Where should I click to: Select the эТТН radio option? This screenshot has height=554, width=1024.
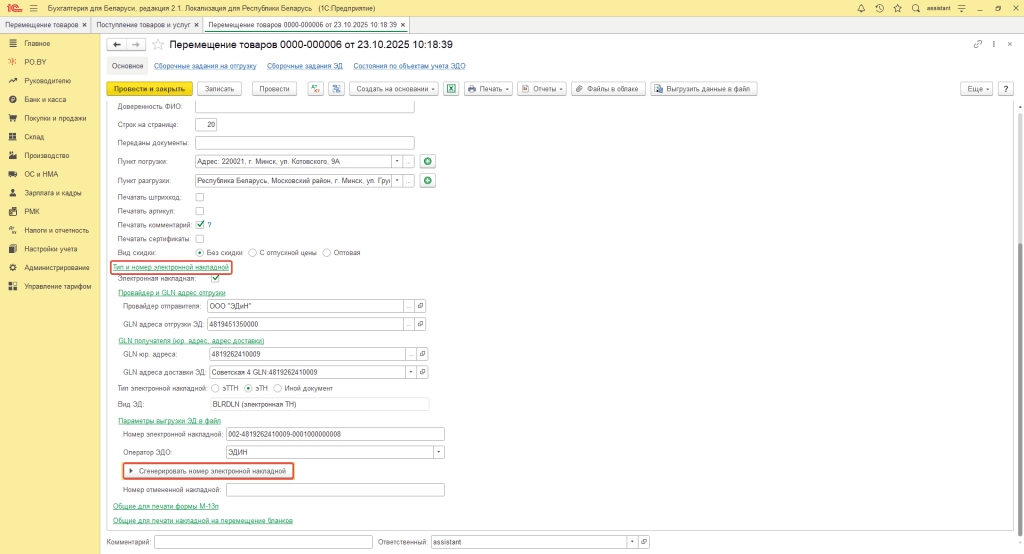pos(215,388)
